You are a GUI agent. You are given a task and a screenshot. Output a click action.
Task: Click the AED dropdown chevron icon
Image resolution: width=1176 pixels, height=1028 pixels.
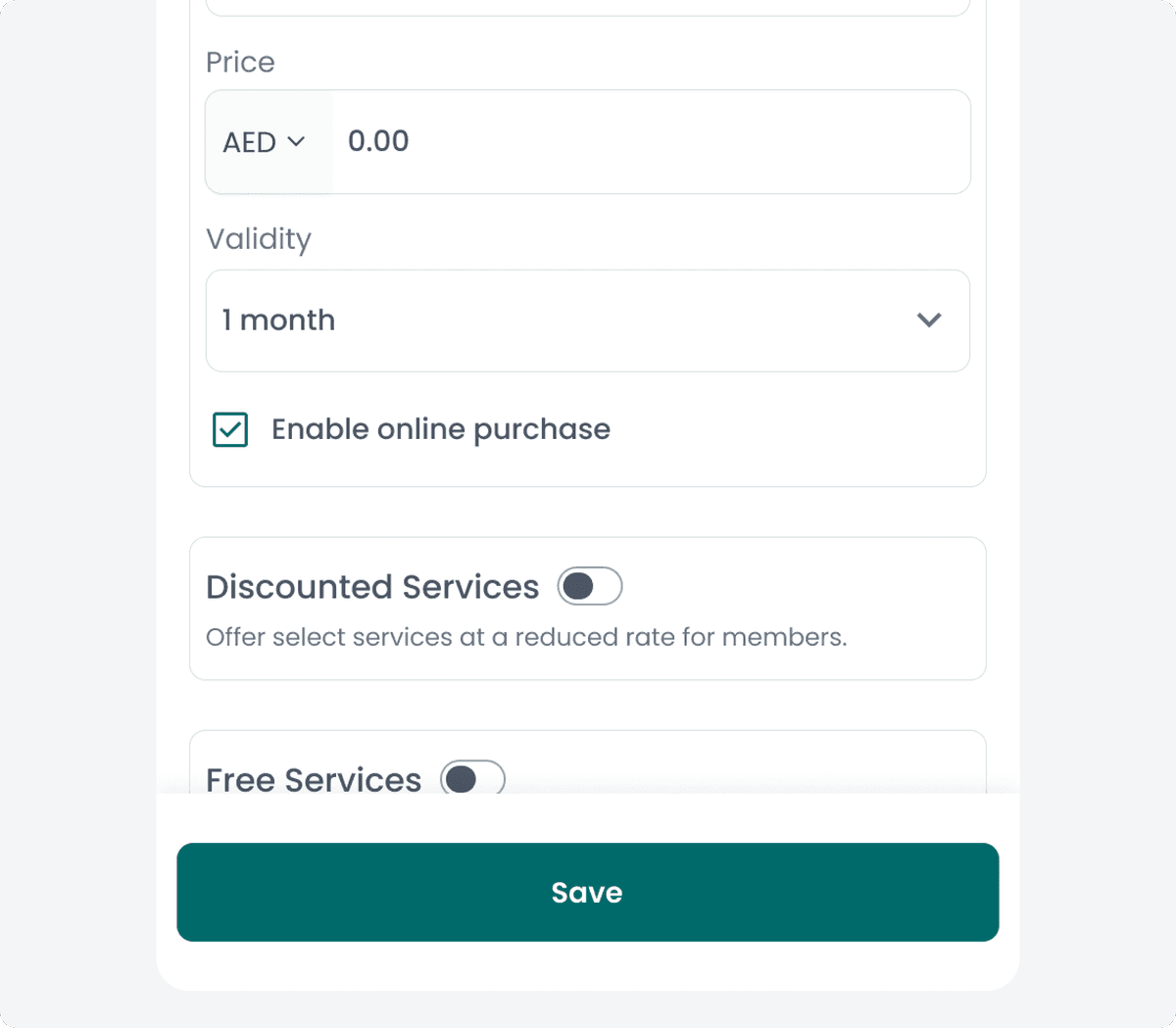297,142
